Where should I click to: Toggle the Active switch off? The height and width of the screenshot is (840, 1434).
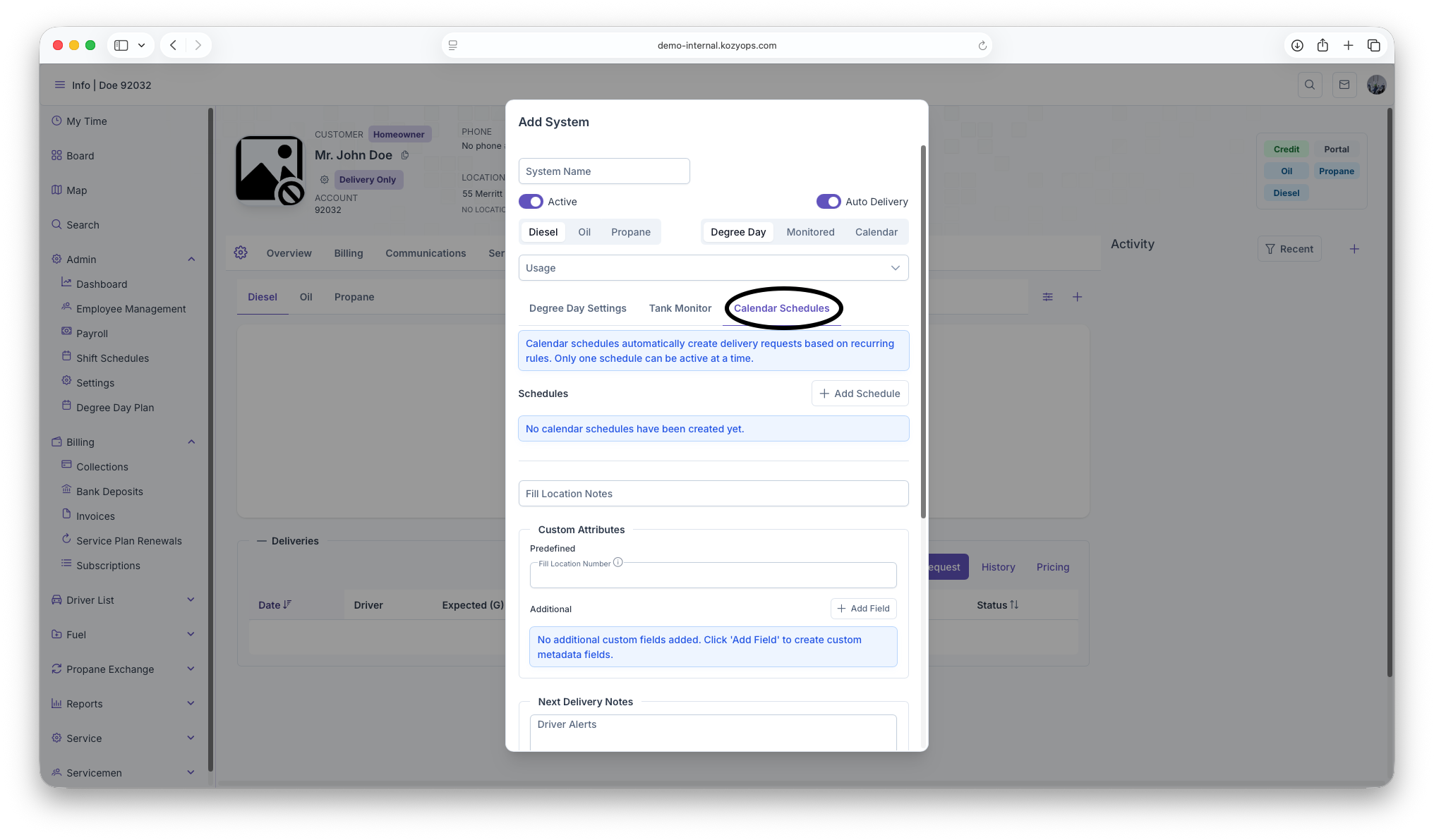[x=531, y=202]
